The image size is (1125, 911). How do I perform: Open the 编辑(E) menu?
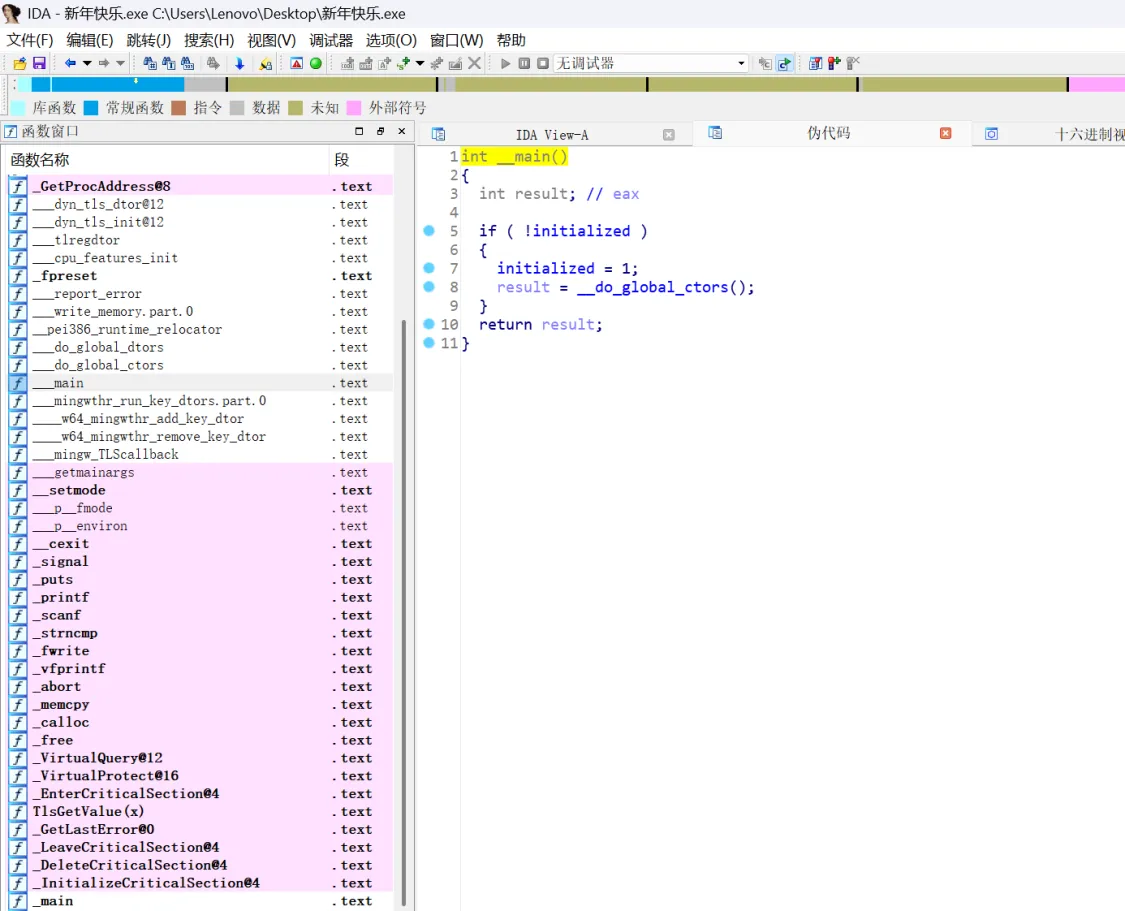(x=90, y=40)
